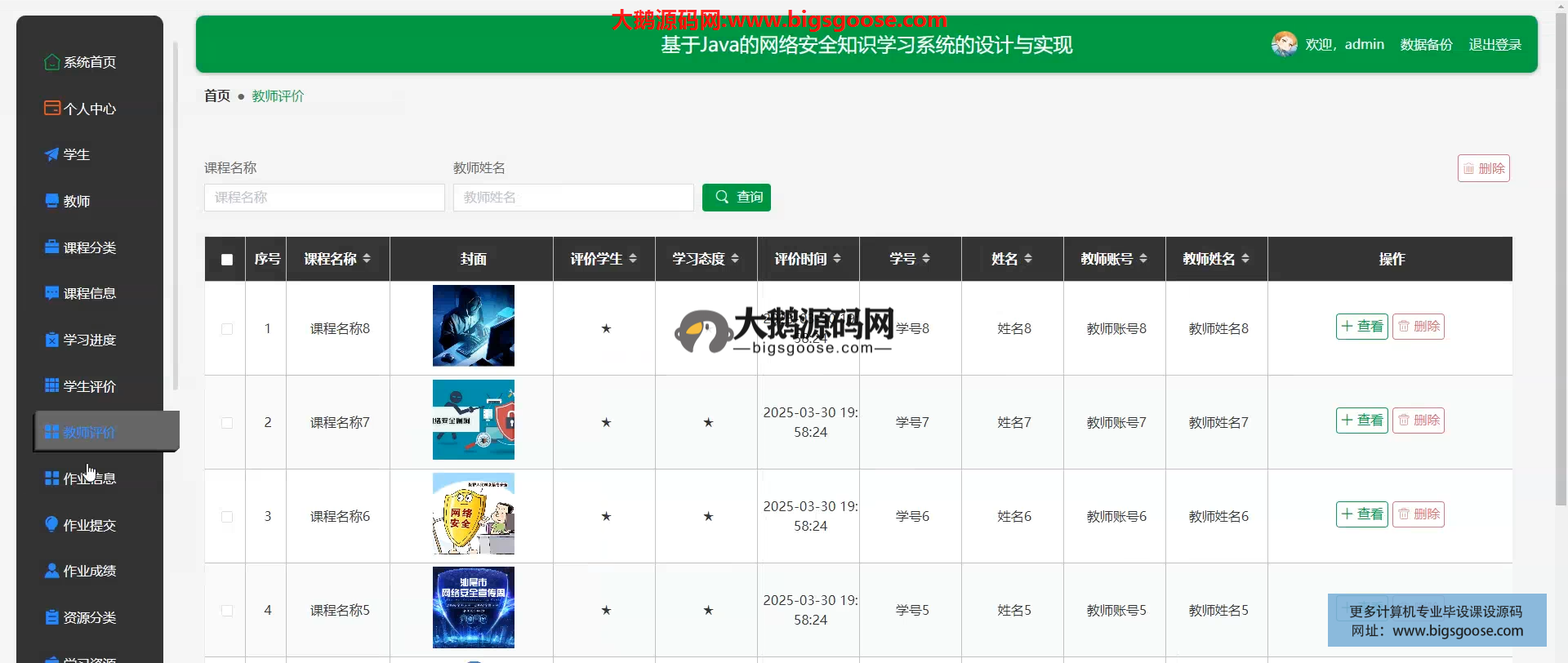Open 学生评价 in the sidebar menu
1568x663 pixels.
click(x=89, y=386)
